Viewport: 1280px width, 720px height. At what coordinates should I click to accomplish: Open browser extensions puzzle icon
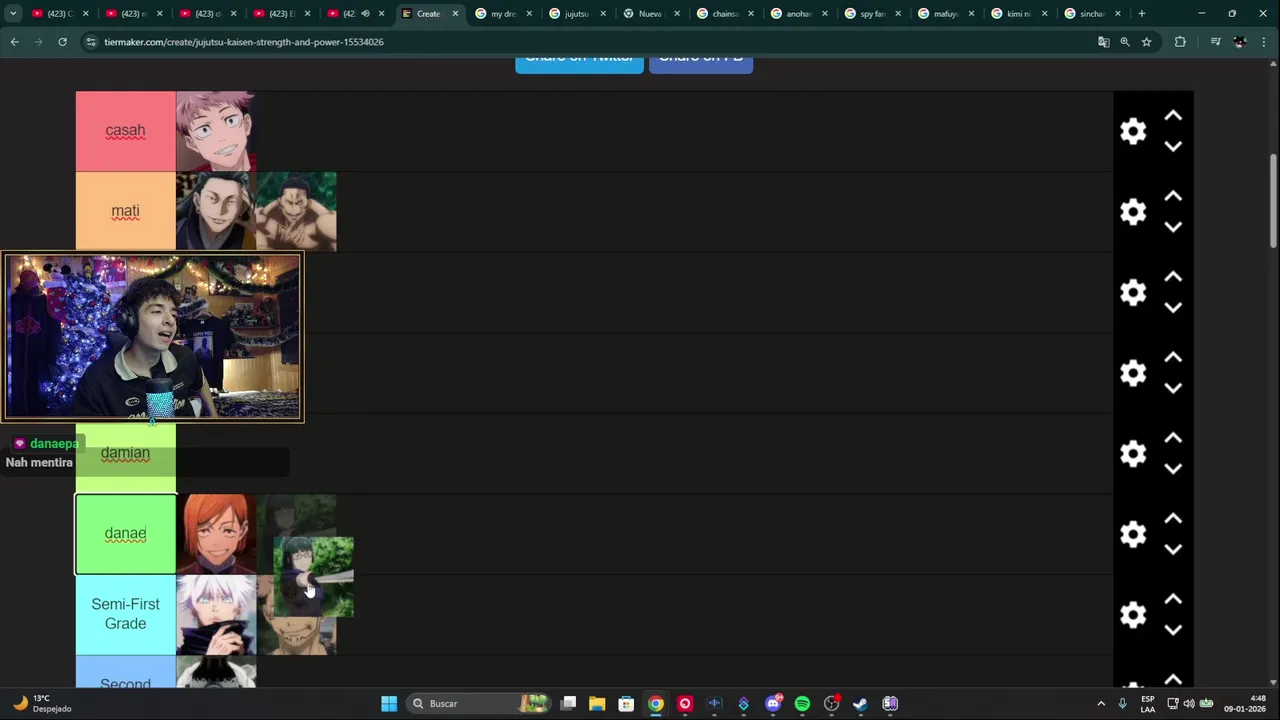pos(1180,42)
